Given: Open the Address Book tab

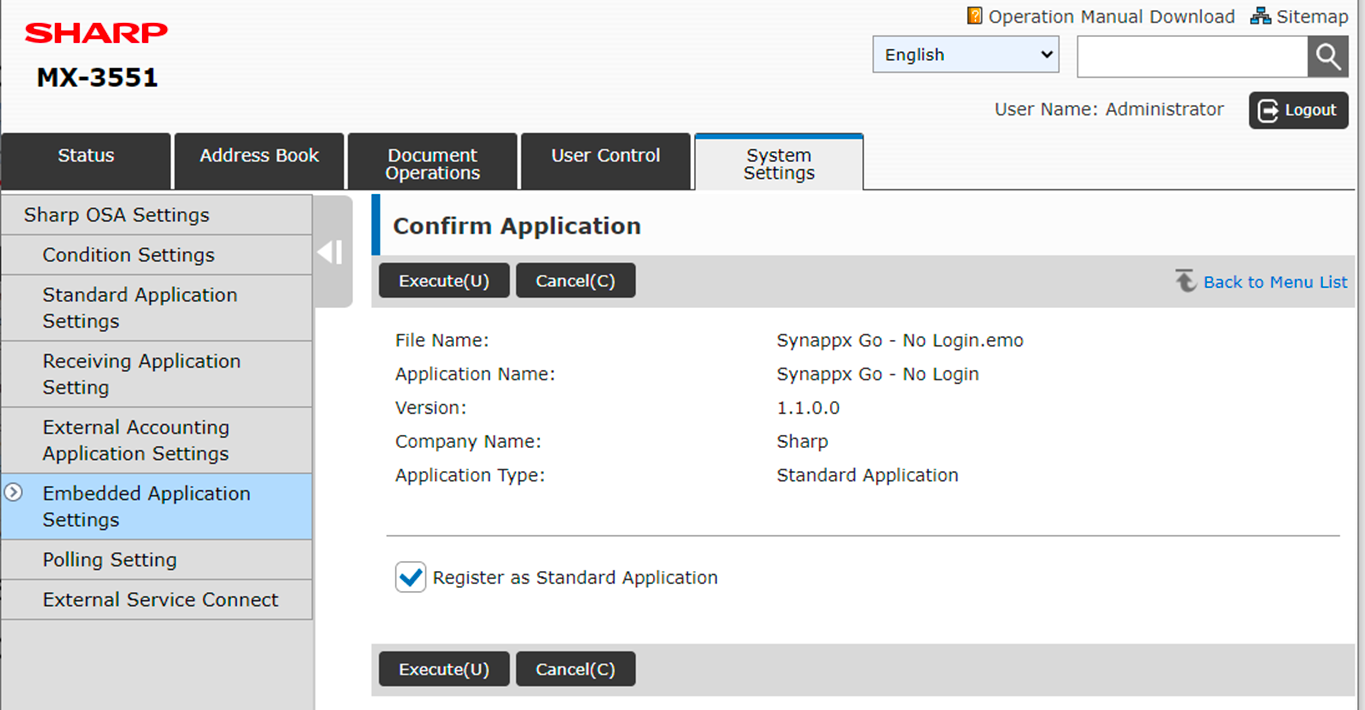Looking at the screenshot, I should (x=259, y=161).
